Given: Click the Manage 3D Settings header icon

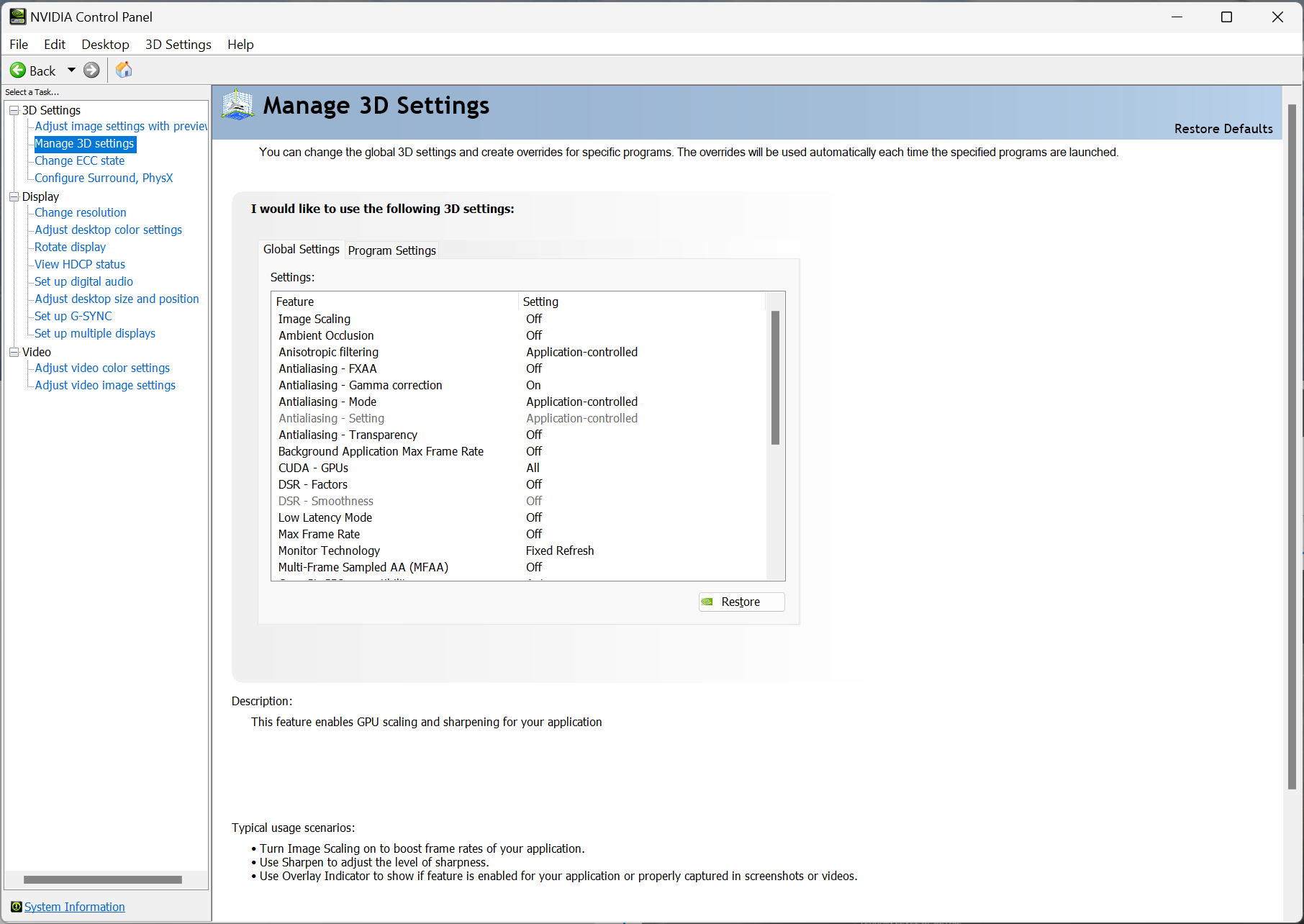Looking at the screenshot, I should pos(237,104).
